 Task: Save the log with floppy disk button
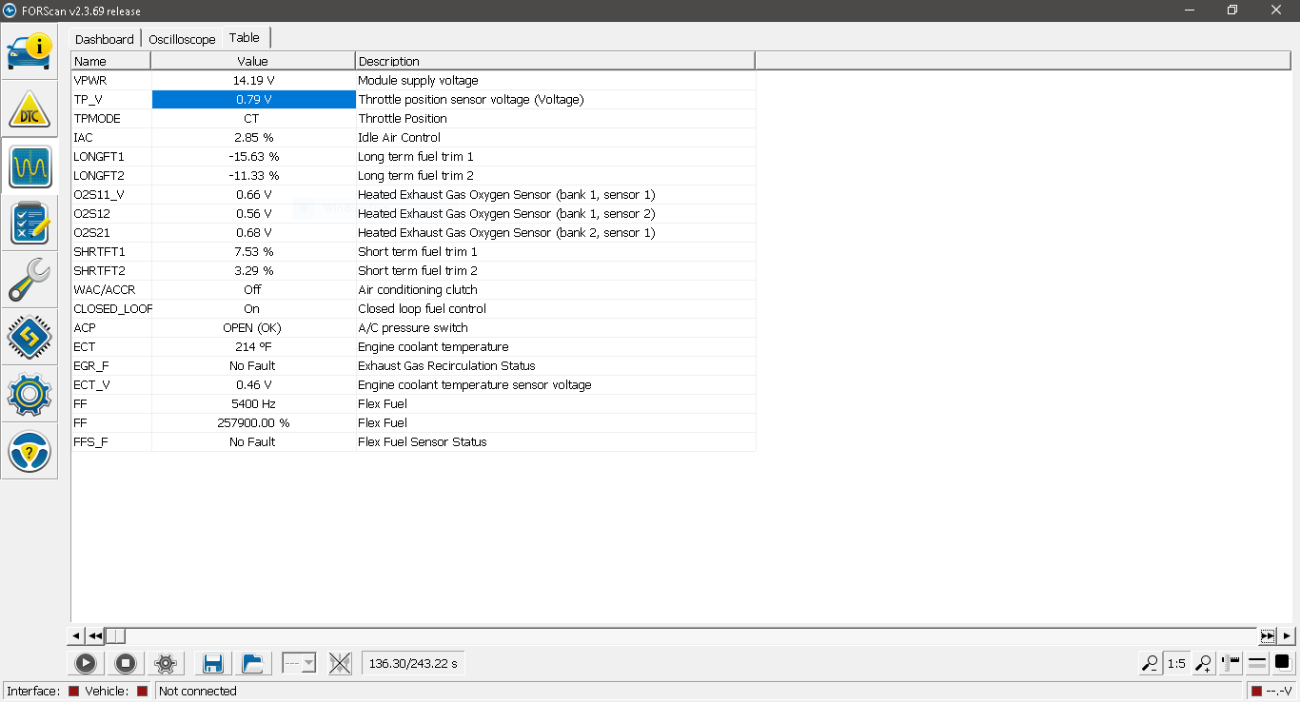(x=212, y=663)
